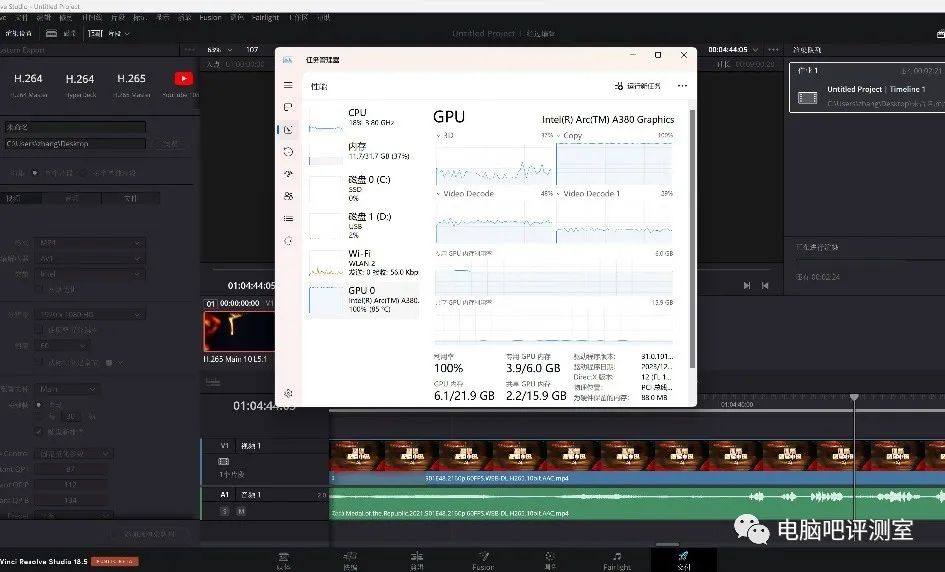Open App history icon in Task Manager sidebar
Image resolution: width=945 pixels, height=572 pixels.
pyautogui.click(x=288, y=152)
